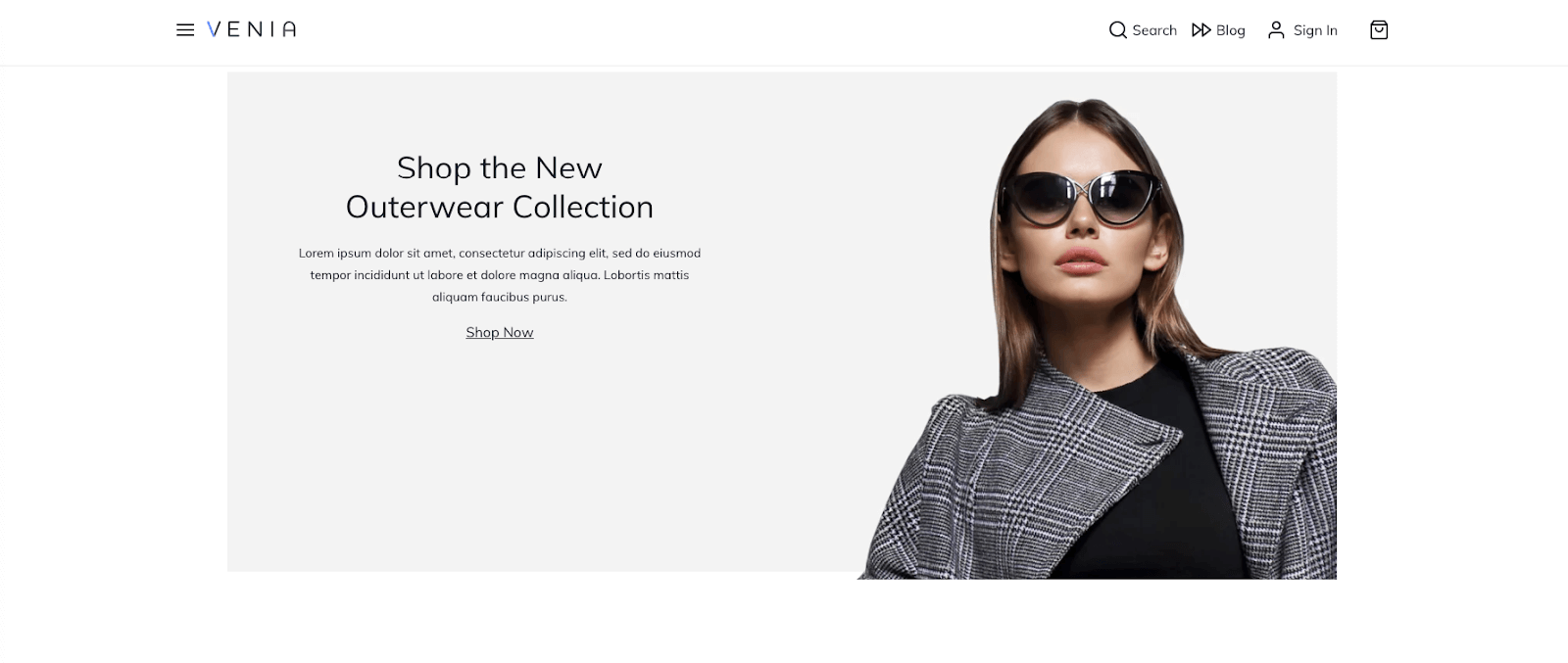Click the Sign In user silhouette icon
The height and width of the screenshot is (663, 1568).
1276,30
